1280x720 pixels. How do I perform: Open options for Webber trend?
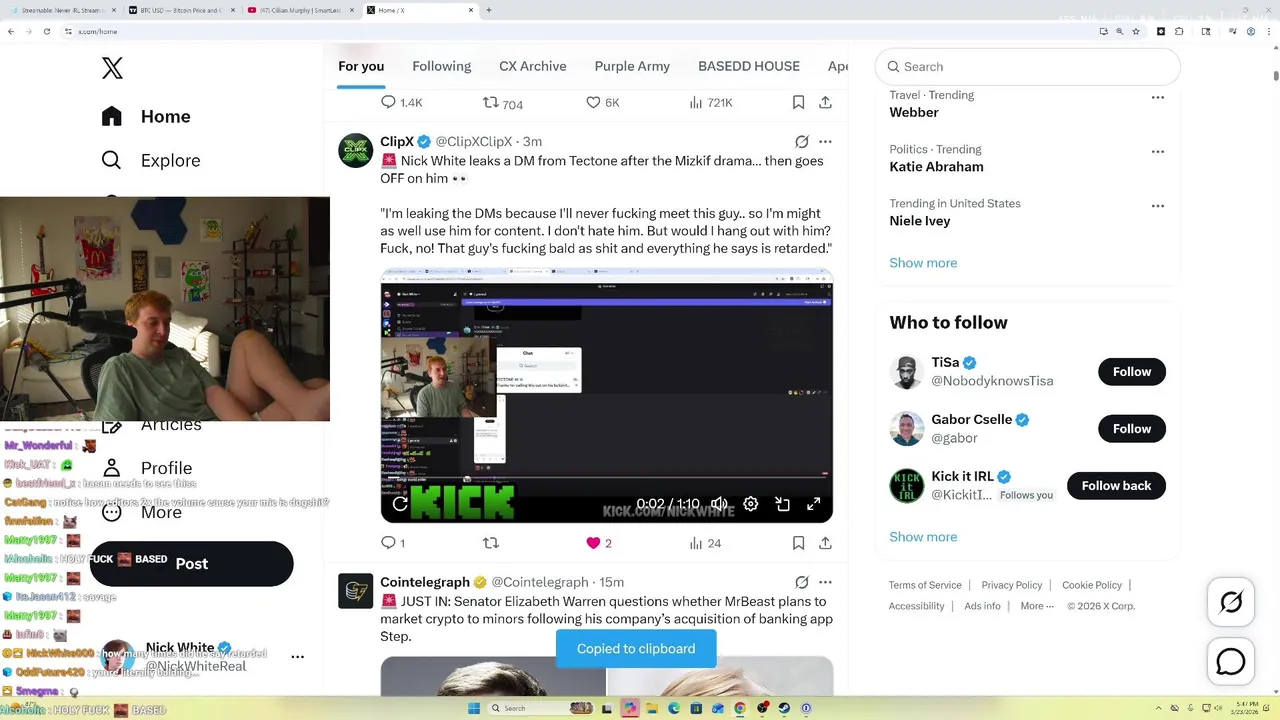click(1158, 97)
